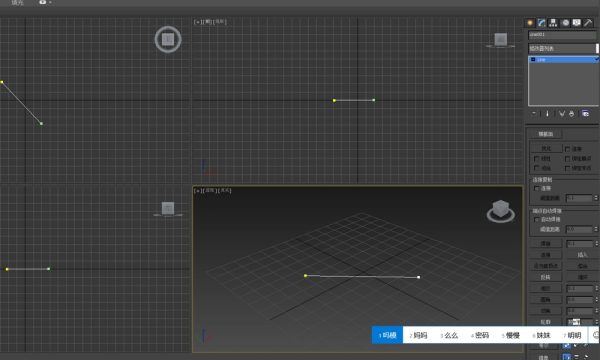The width and height of the screenshot is (600, 360).
Task: Click the 循环 button
Action: pyautogui.click(x=582, y=277)
